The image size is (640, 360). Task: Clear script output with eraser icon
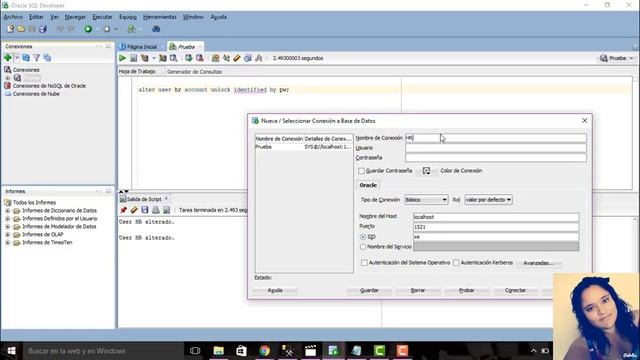[x=134, y=210]
